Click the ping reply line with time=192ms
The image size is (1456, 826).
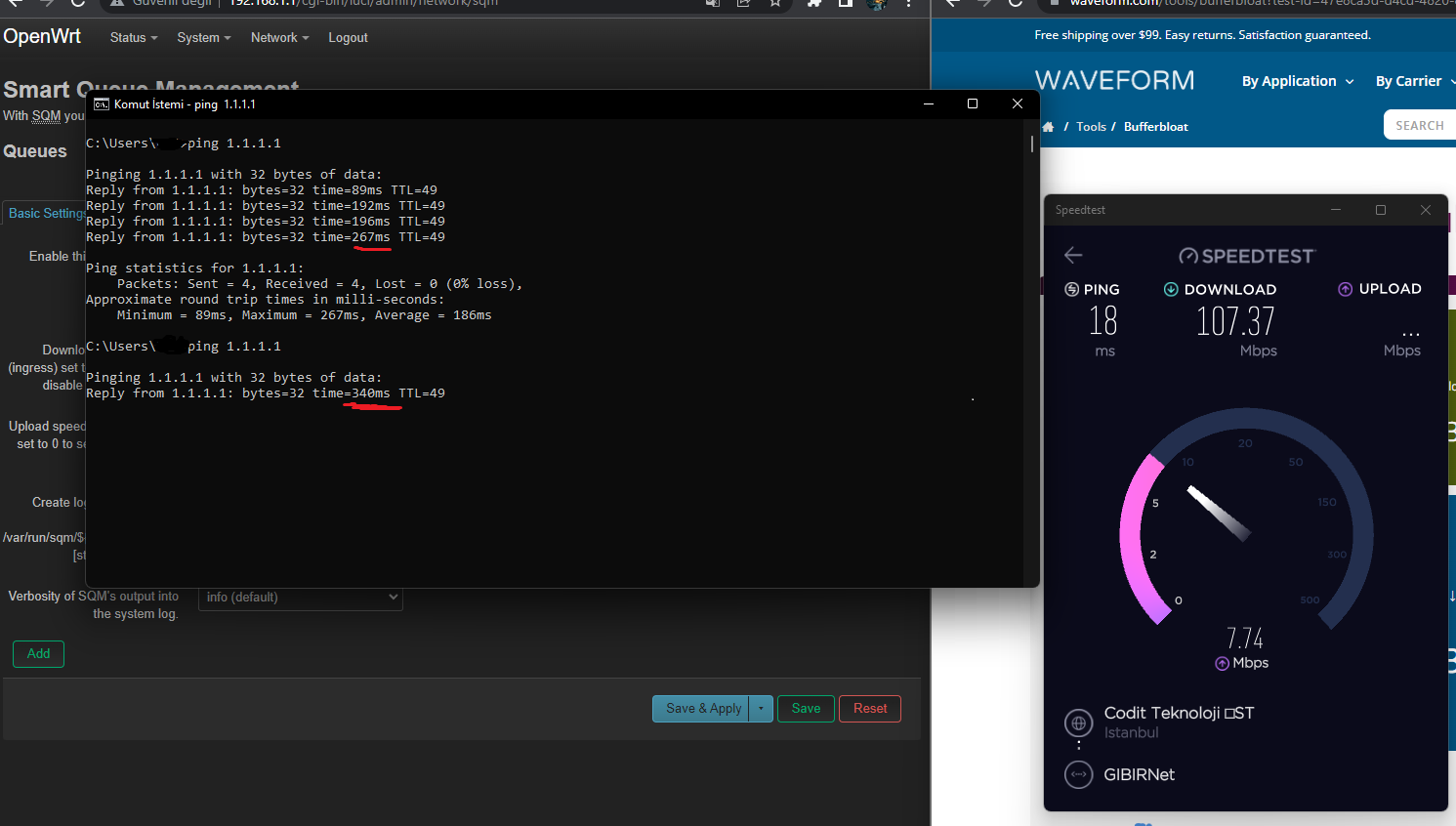tap(266, 206)
